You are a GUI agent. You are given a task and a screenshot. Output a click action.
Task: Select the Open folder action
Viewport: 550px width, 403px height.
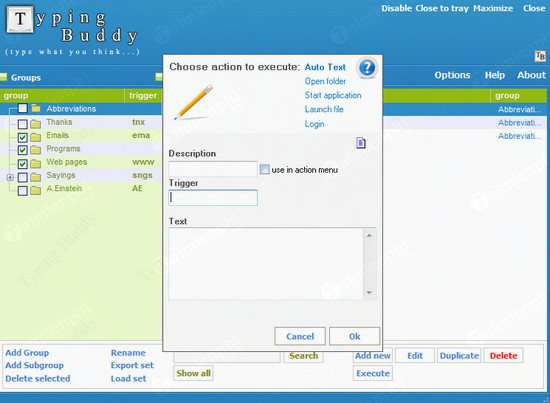(325, 81)
